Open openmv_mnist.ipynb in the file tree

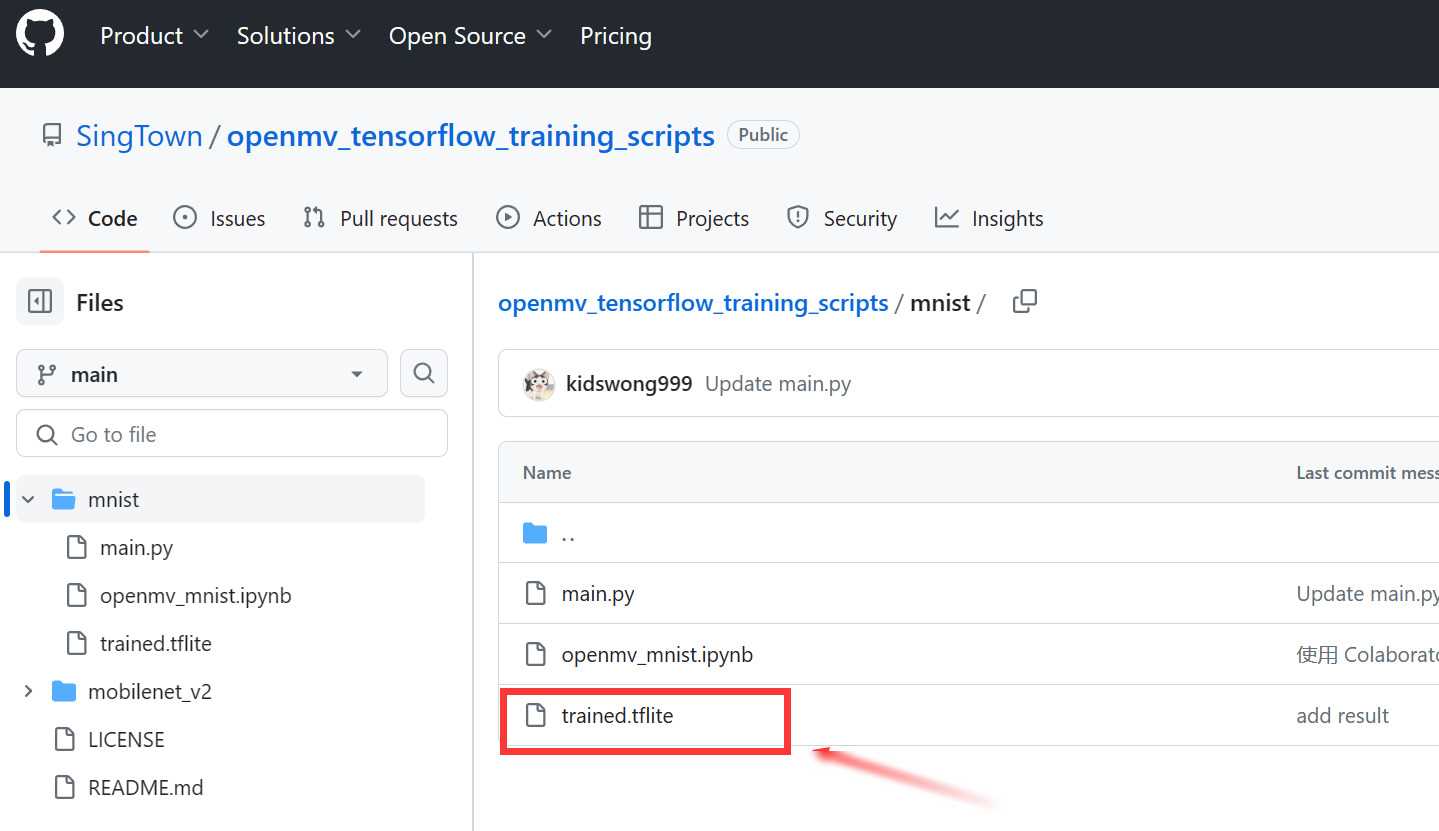pyautogui.click(x=196, y=595)
